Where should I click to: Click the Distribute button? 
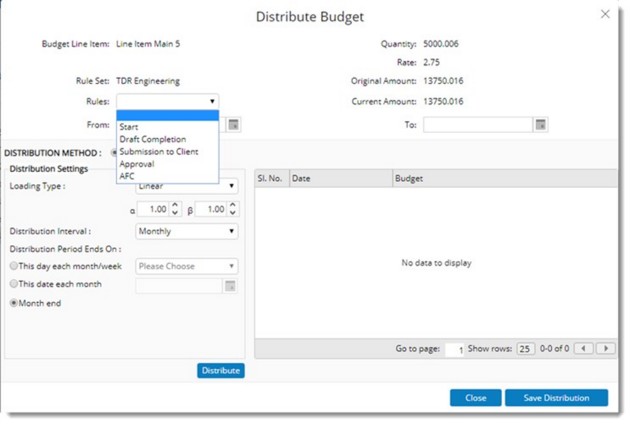click(220, 371)
